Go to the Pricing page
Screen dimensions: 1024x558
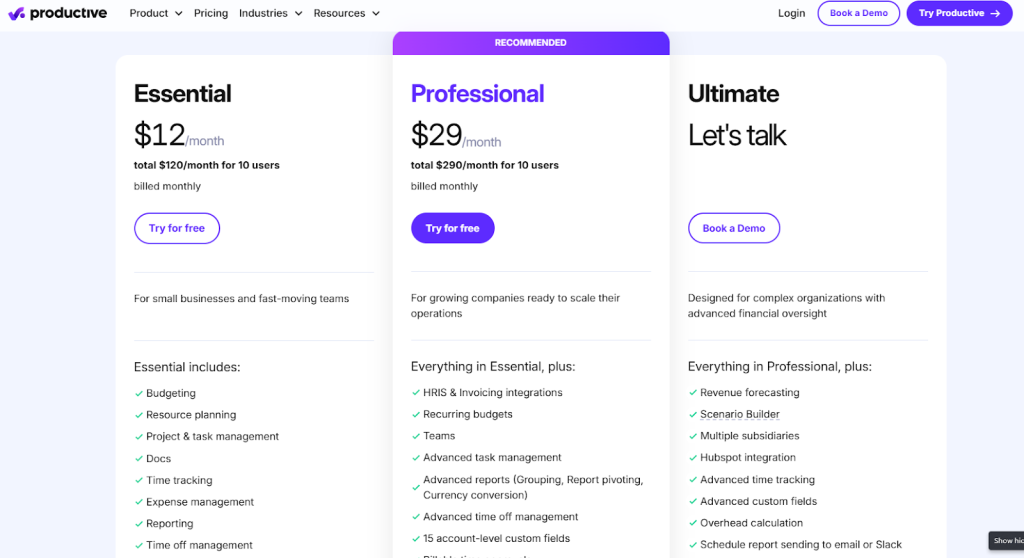[211, 14]
